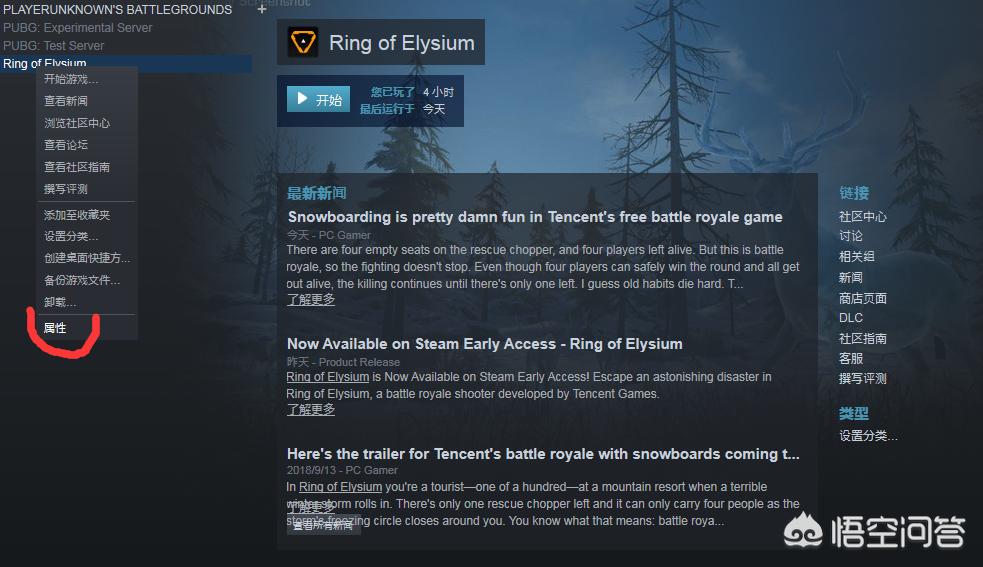Select PUBG: Experimental Server in the library list
Image resolution: width=983 pixels, height=567 pixels.
tap(78, 28)
